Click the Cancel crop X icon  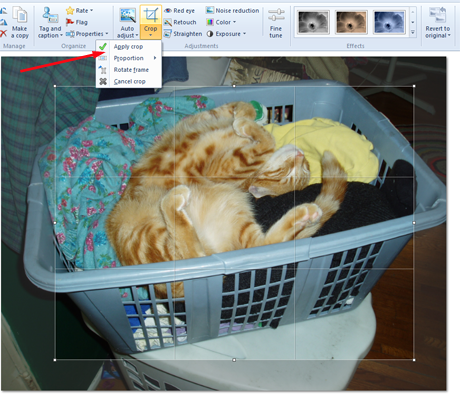pyautogui.click(x=103, y=81)
